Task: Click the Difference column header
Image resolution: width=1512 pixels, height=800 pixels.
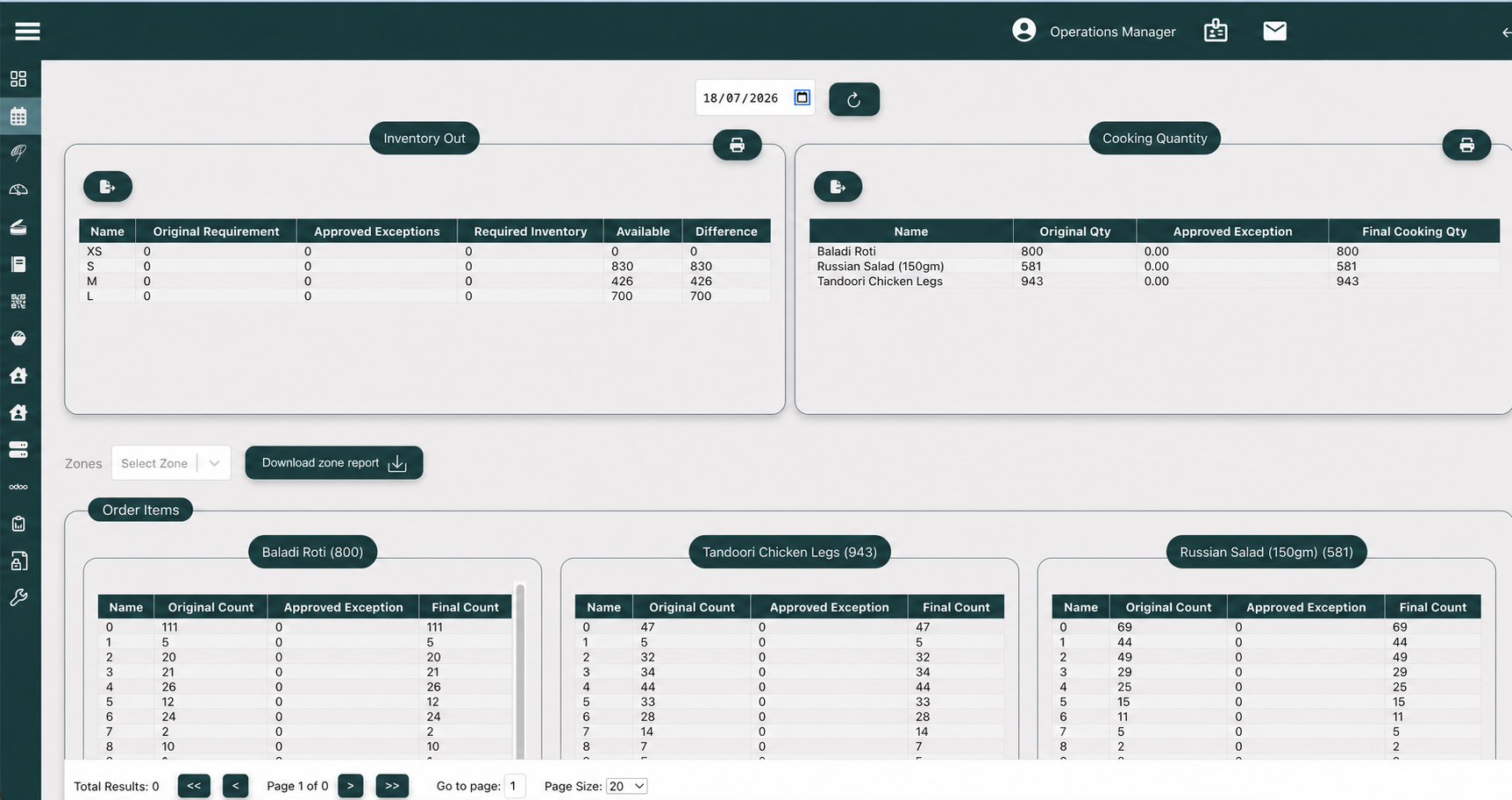Action: point(726,231)
